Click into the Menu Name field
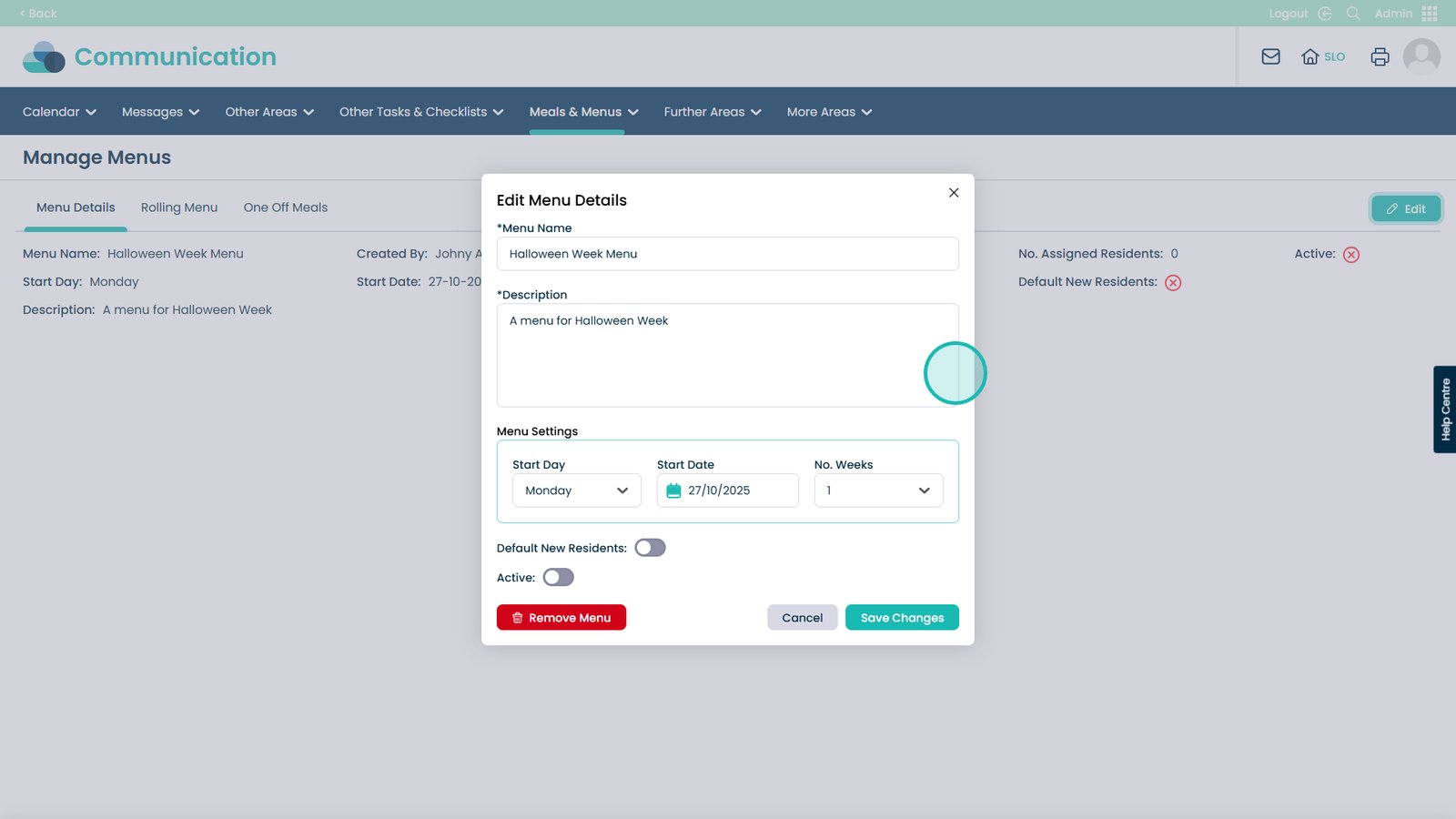1456x819 pixels. (x=727, y=254)
